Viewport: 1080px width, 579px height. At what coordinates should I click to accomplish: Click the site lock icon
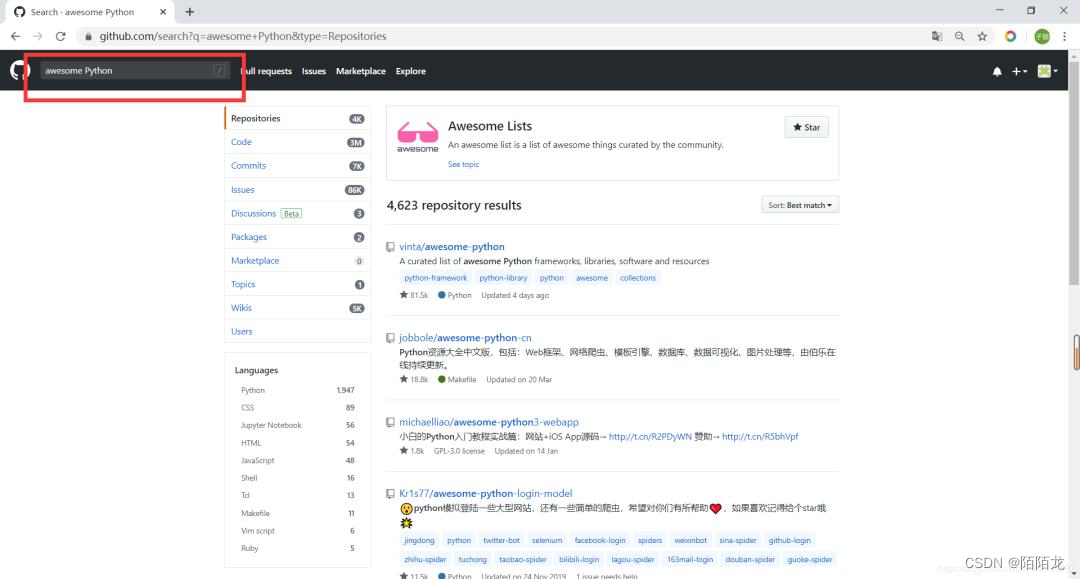88,36
